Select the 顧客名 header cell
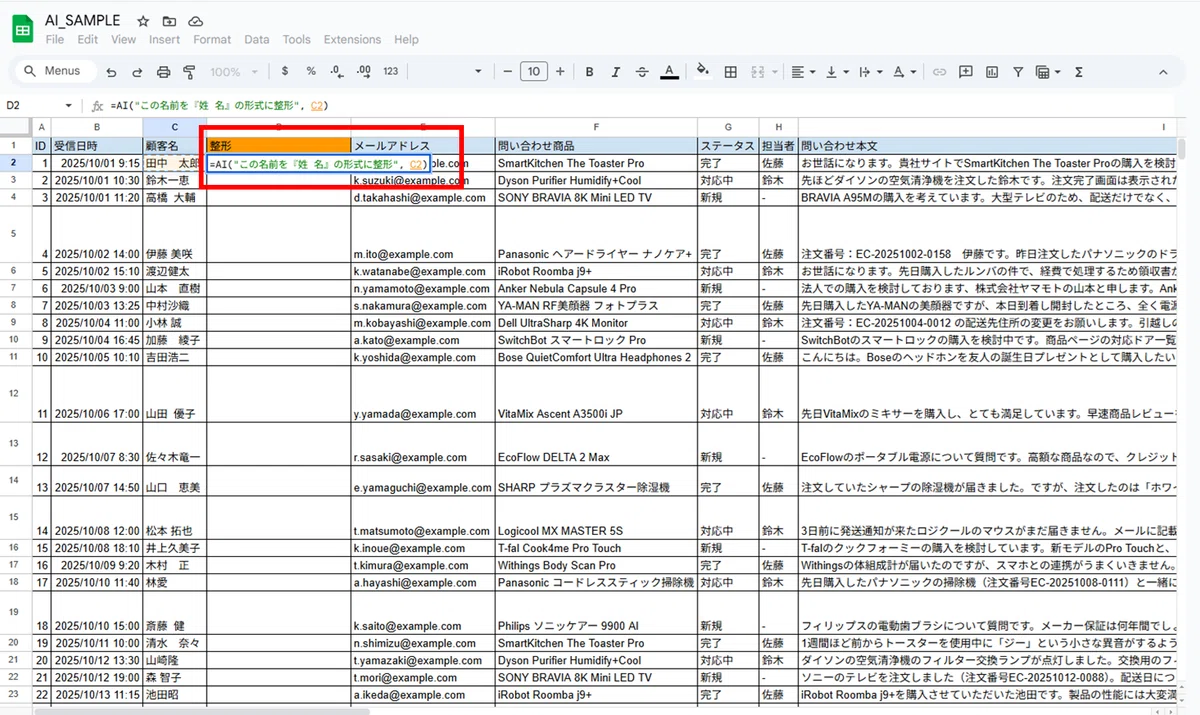This screenshot has width=1200, height=715. tap(174, 145)
